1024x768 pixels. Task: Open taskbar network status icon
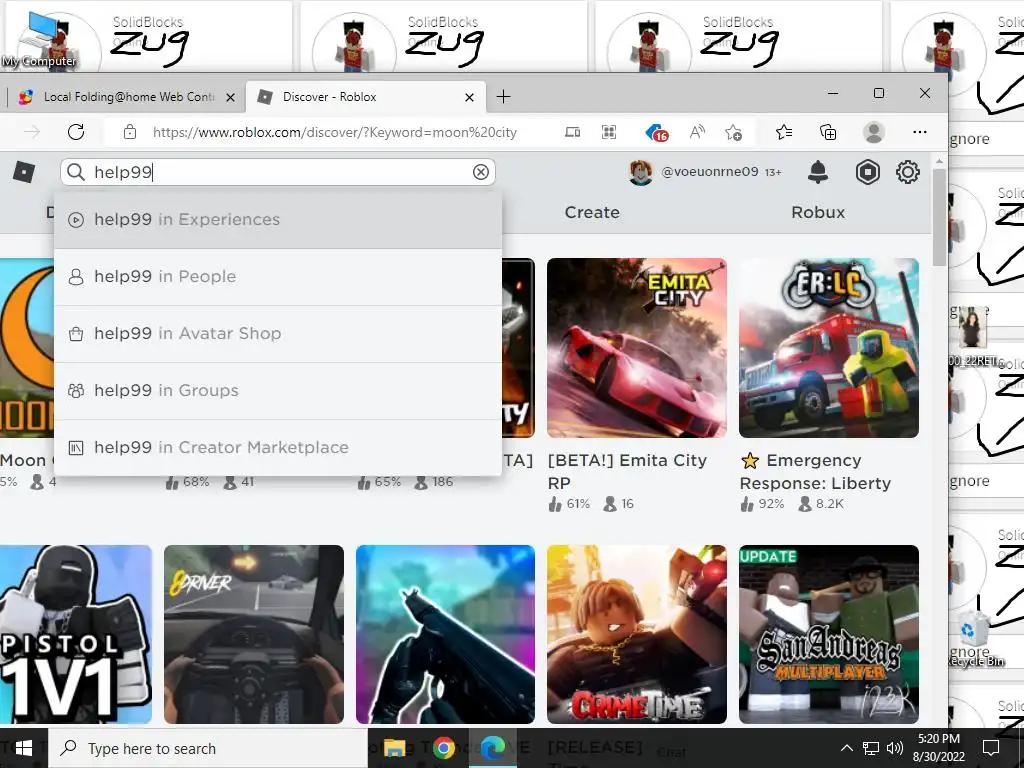click(871, 748)
